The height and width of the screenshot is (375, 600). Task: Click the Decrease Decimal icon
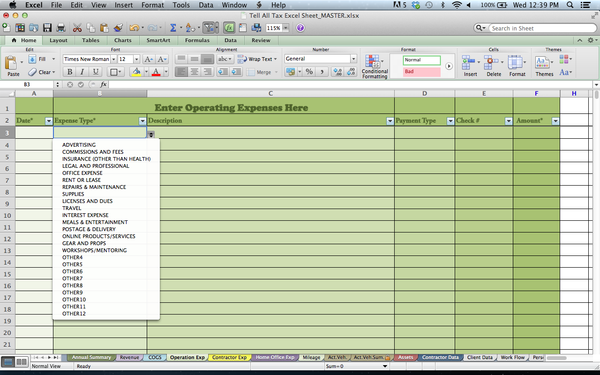(x=351, y=72)
